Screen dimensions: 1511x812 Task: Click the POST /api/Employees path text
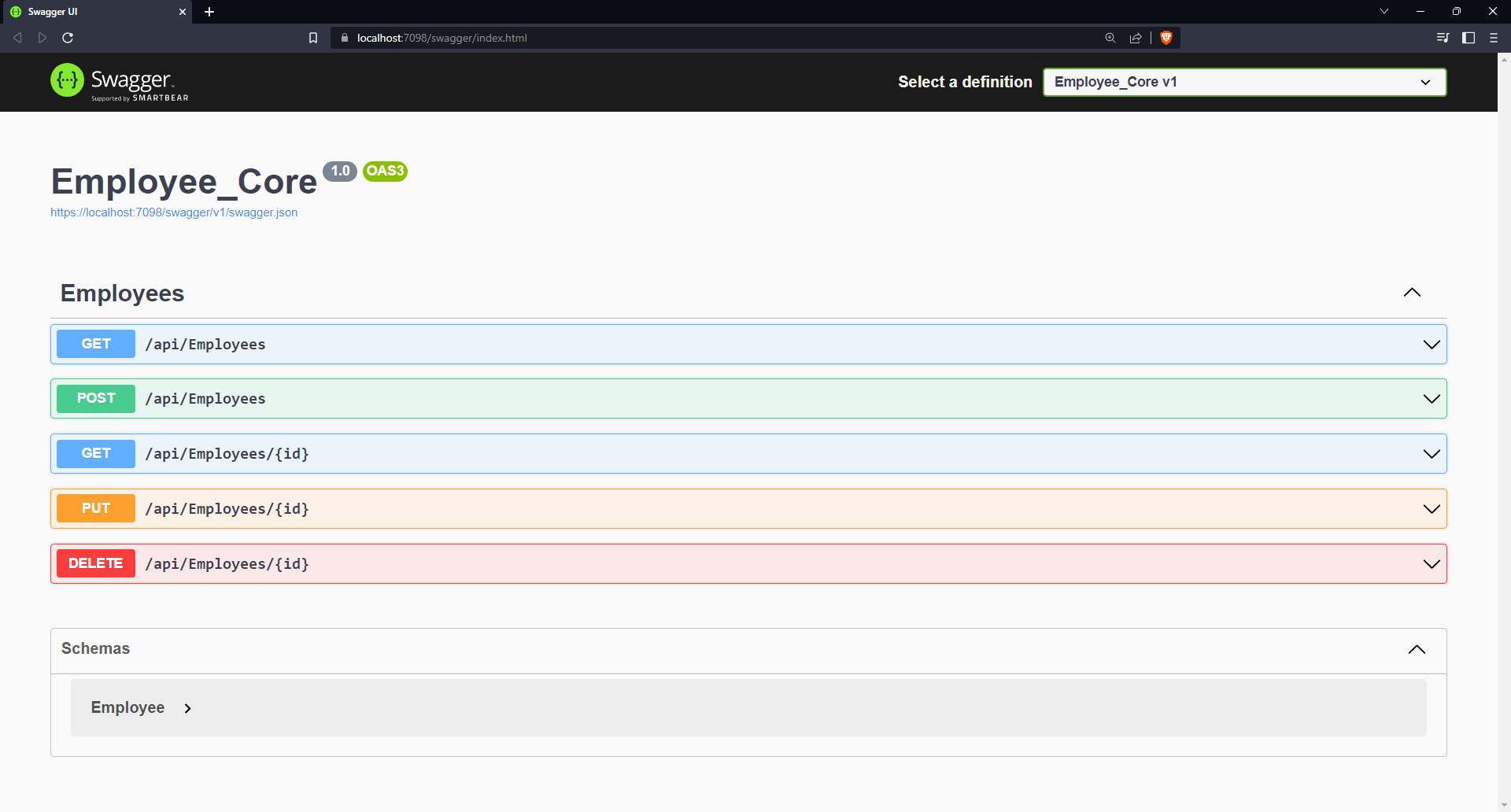[x=205, y=399]
